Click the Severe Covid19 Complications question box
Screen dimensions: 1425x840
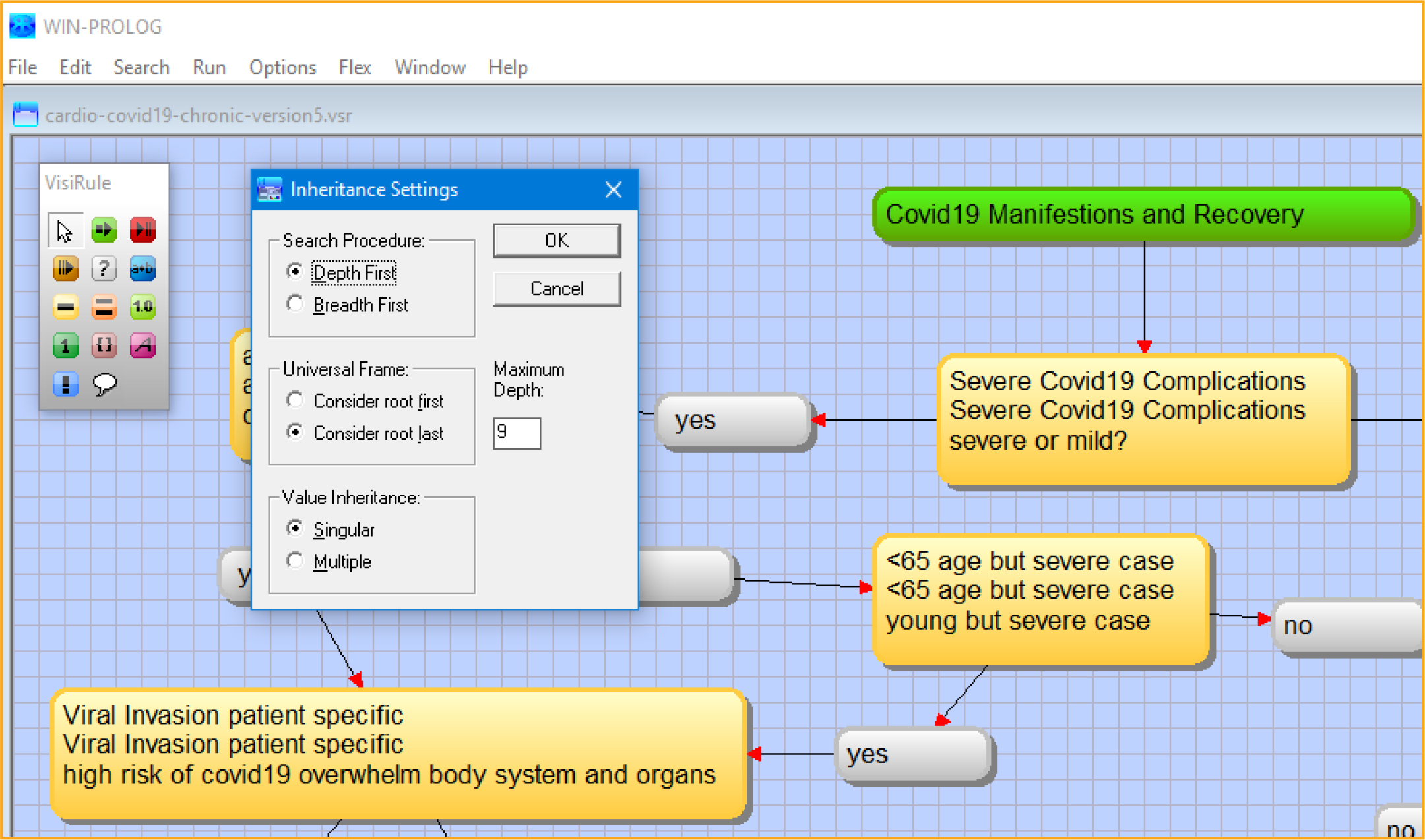pyautogui.click(x=1143, y=420)
